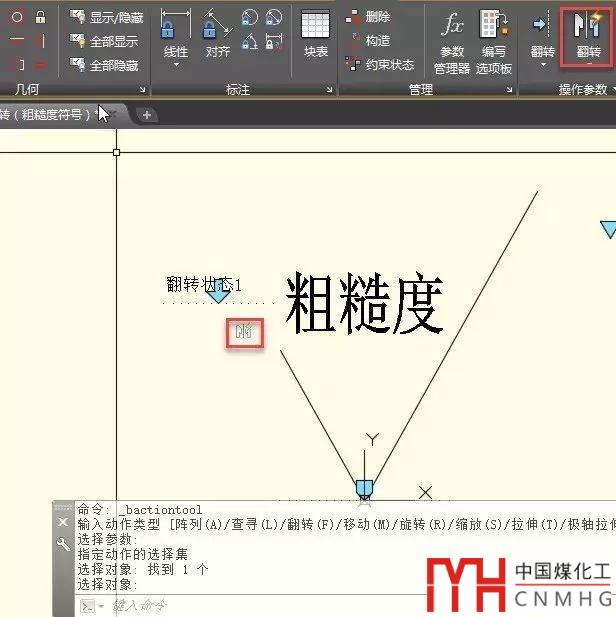
Task: Expand the 标注 panel dialog launcher arrow
Action: click(329, 90)
